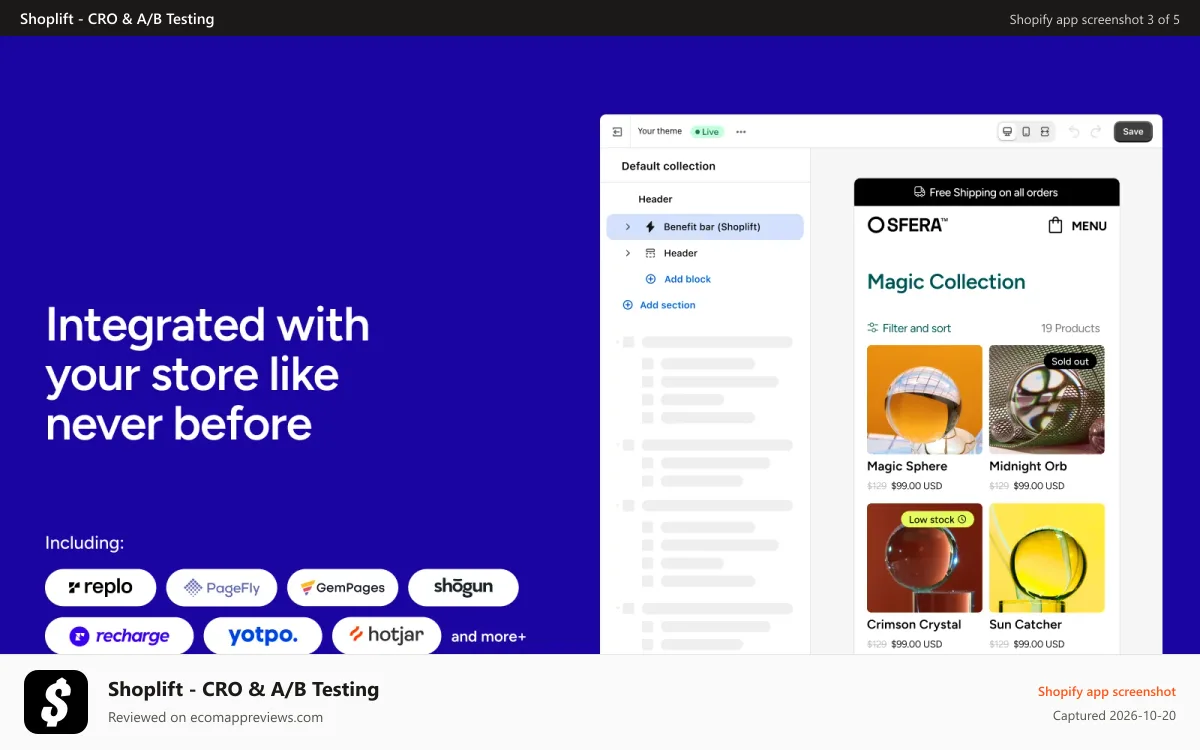1200x750 pixels.
Task: Open the three-dot theme actions menu
Action: [741, 132]
